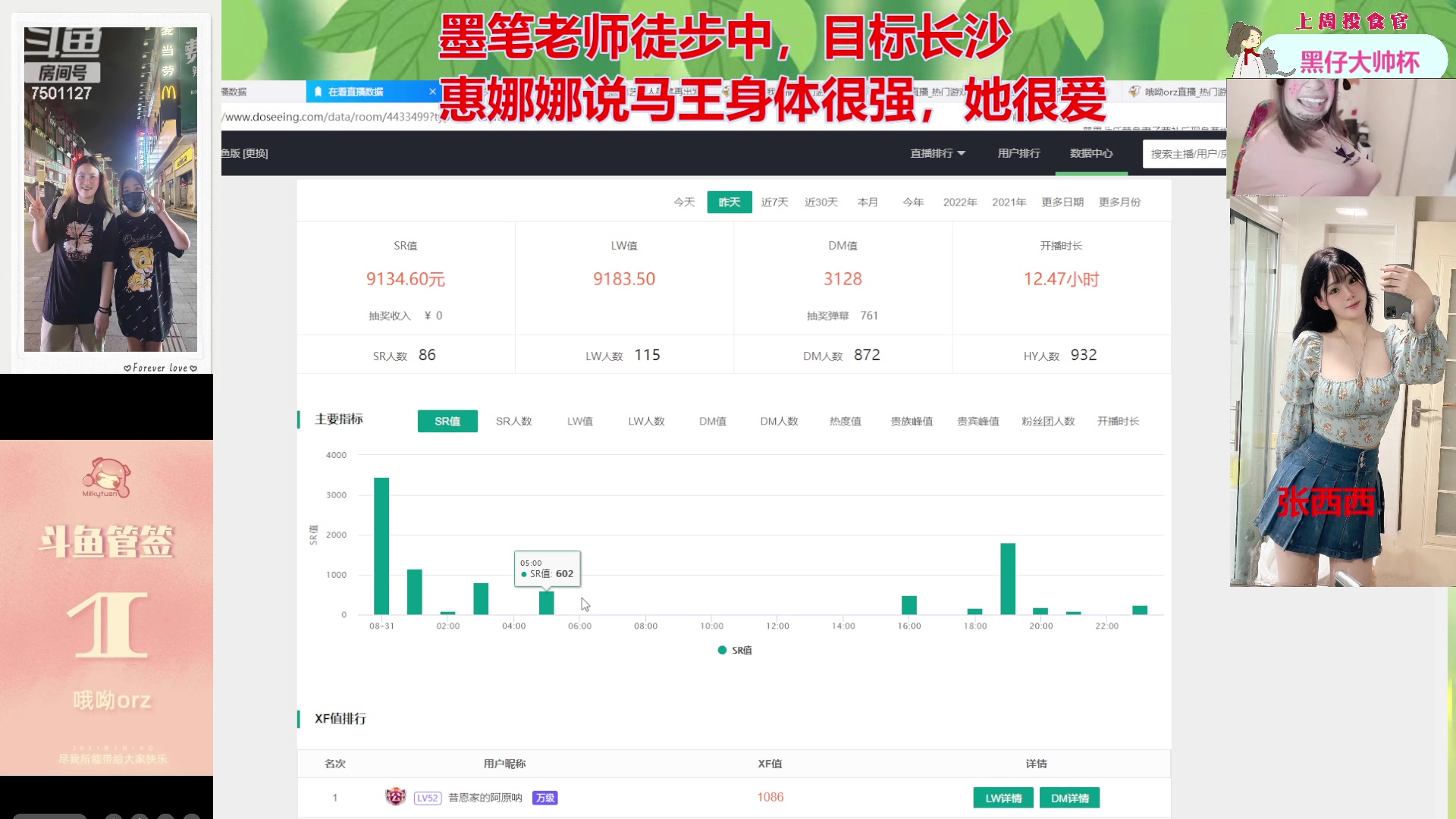
Task: Click the fan badge icon beside 昔恩家的阿原呐
Action: pyautogui.click(x=395, y=797)
